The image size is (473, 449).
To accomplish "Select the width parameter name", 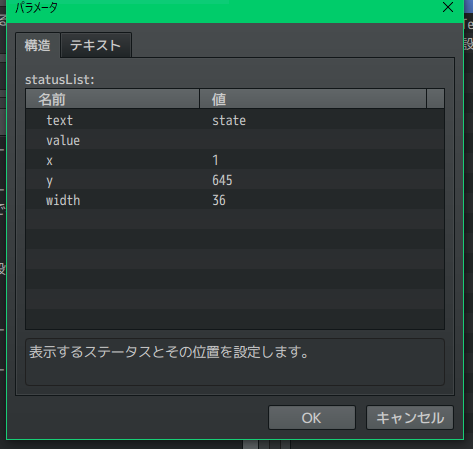I will pos(63,200).
